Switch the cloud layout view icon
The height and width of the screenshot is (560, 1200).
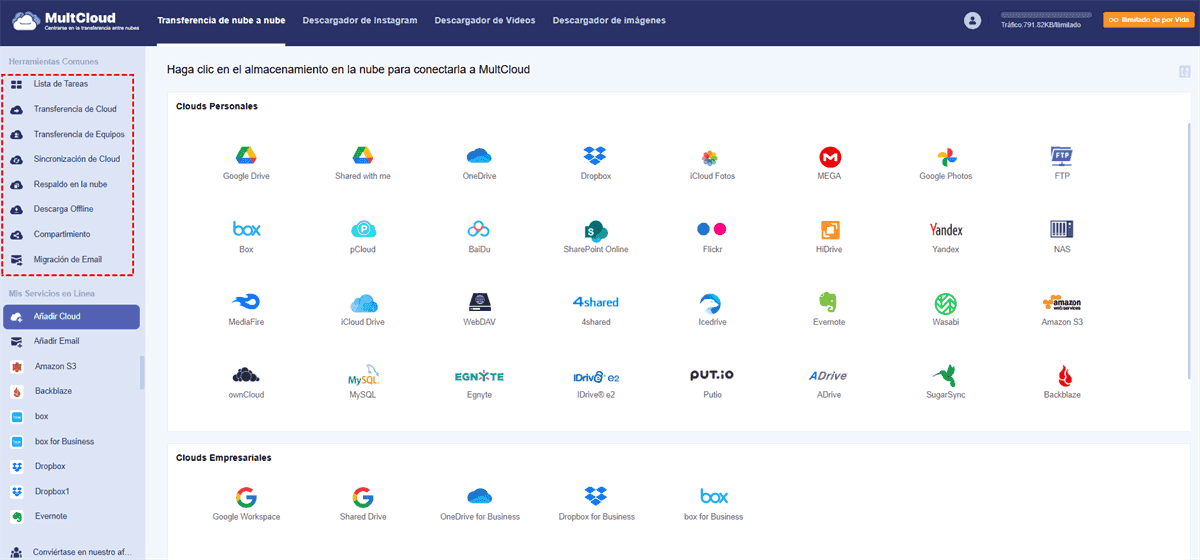tap(1184, 71)
